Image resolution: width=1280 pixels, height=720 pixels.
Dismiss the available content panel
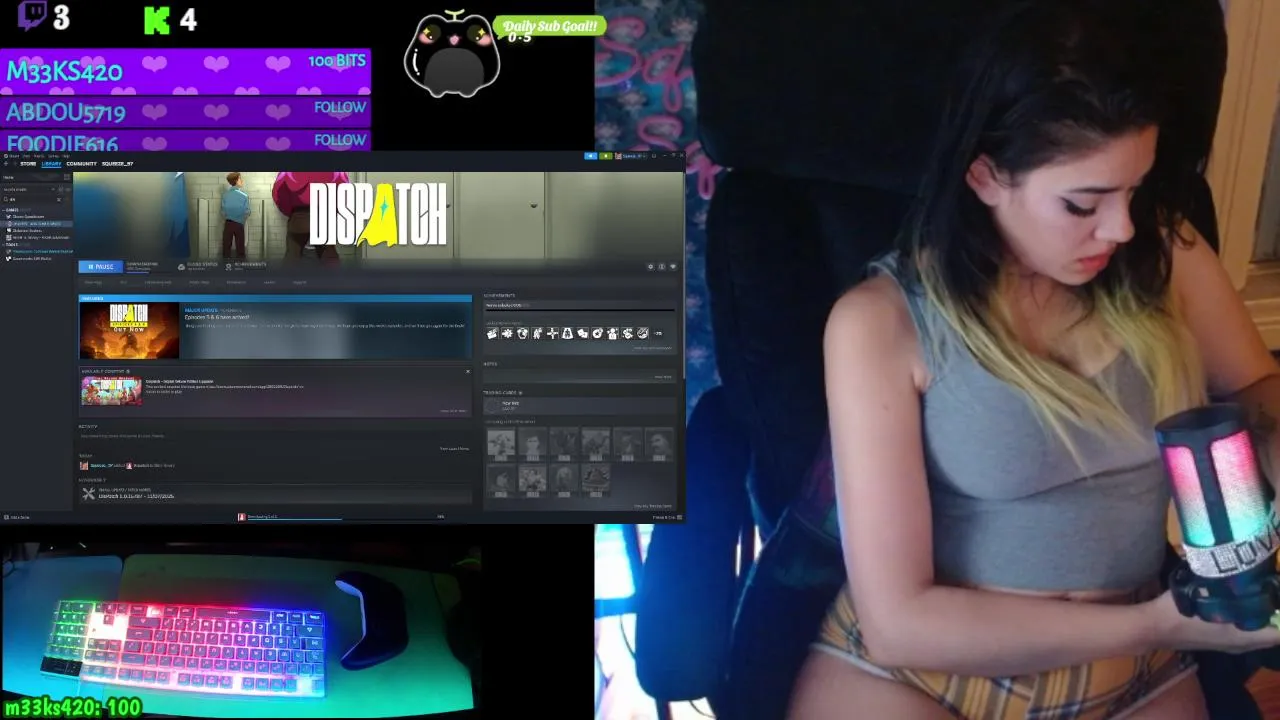pos(467,371)
